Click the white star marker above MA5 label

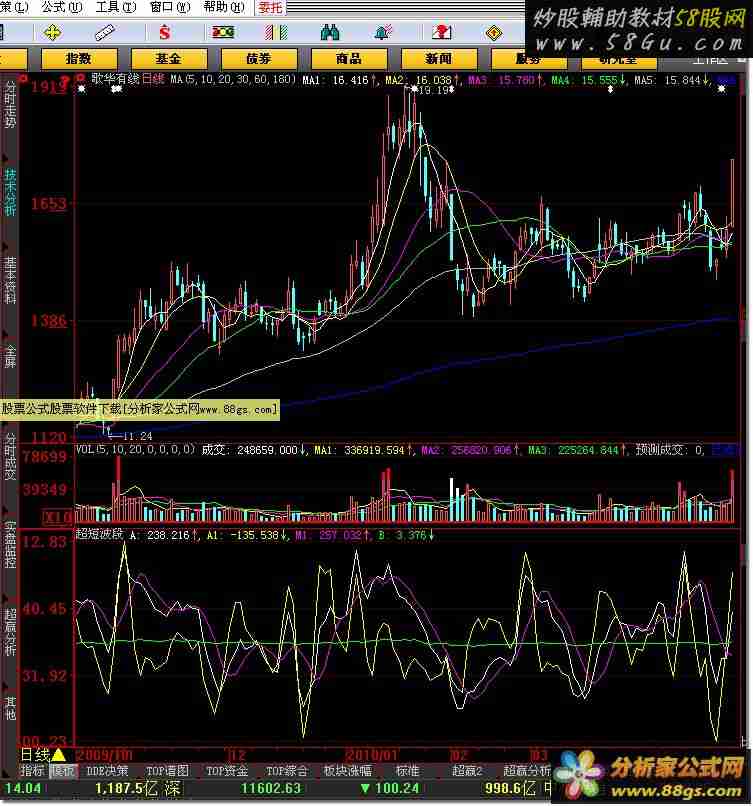[x=611, y=89]
